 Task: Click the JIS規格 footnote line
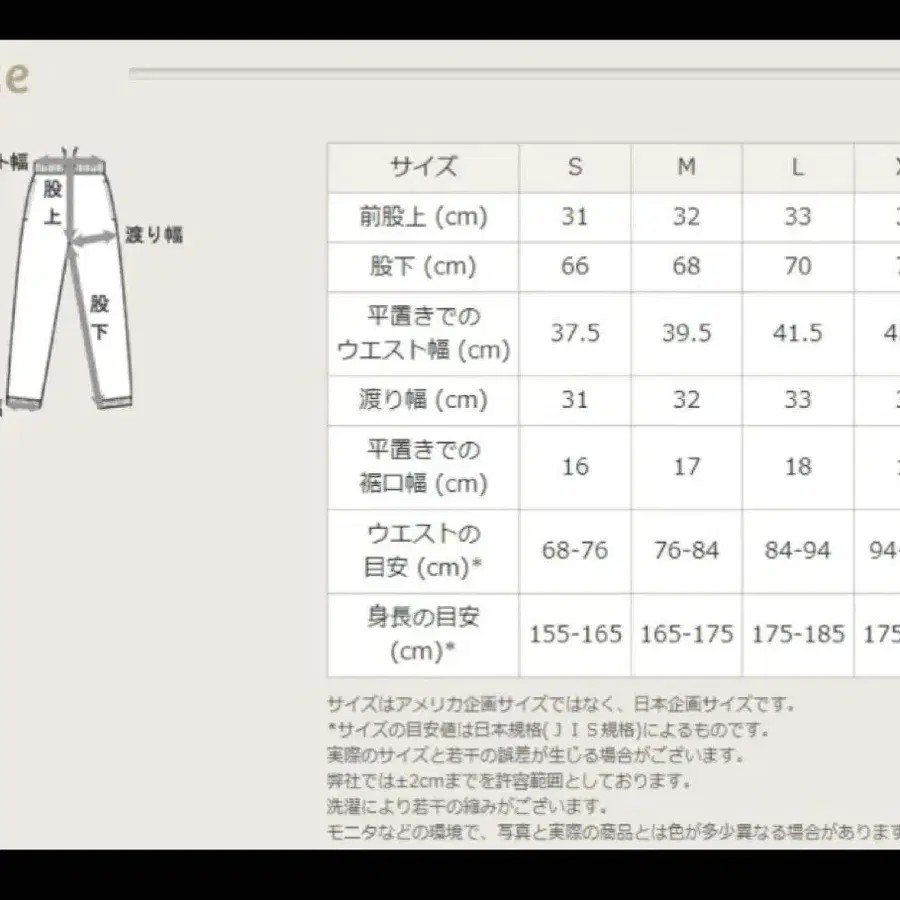548,730
